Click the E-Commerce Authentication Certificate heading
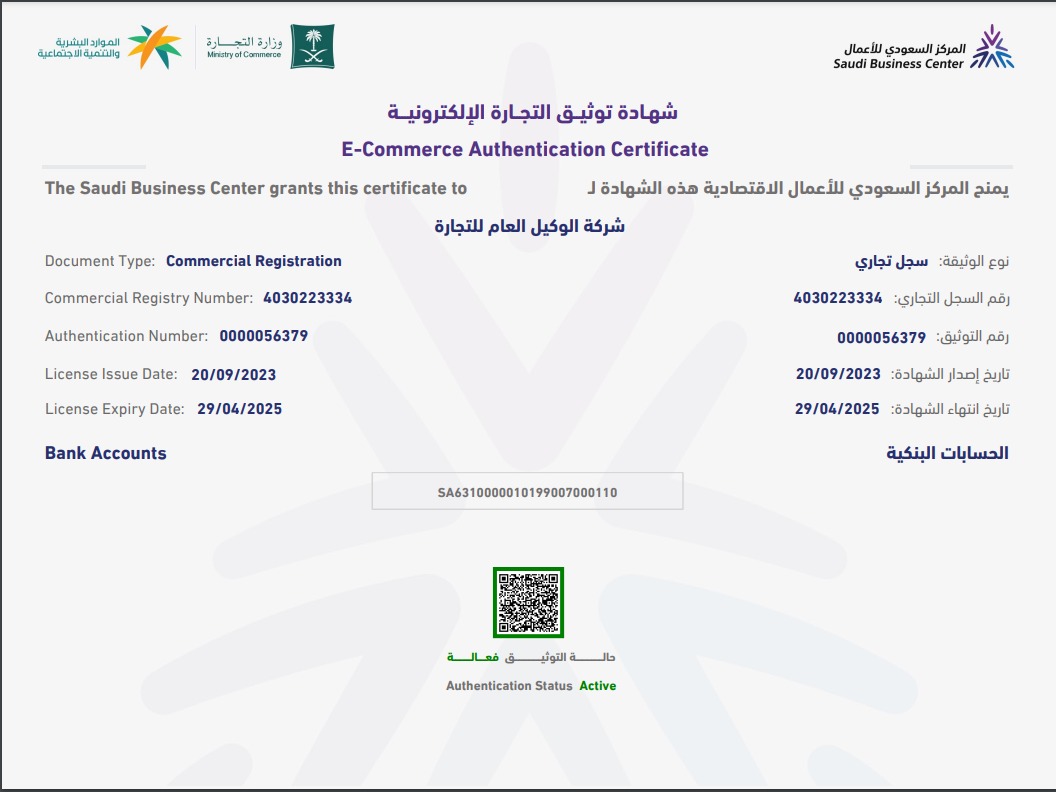 tap(525, 150)
